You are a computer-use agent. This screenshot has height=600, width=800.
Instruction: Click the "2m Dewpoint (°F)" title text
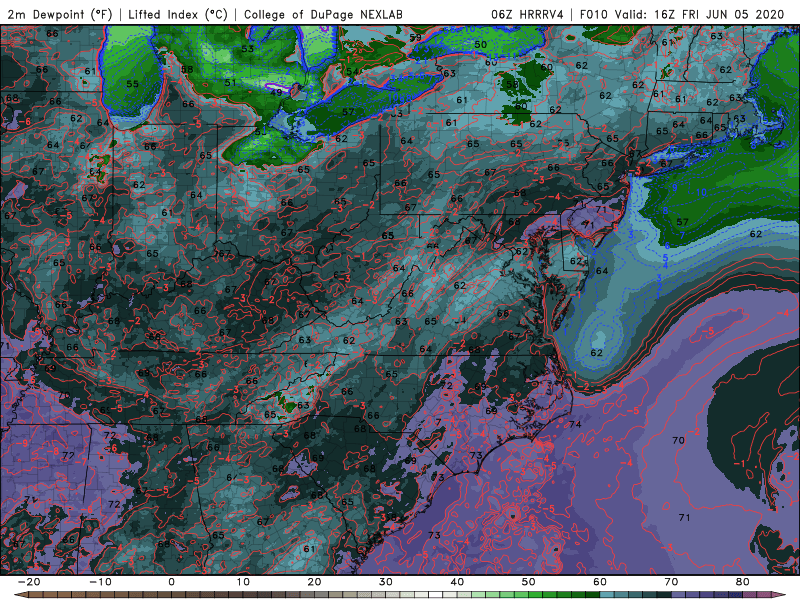[61, 14]
